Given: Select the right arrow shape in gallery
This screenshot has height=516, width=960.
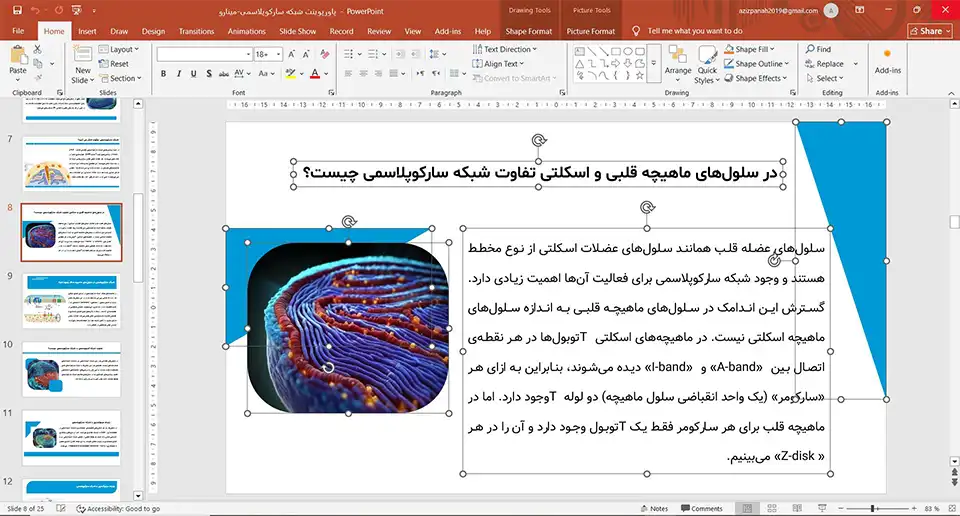Looking at the screenshot, I should coord(615,64).
